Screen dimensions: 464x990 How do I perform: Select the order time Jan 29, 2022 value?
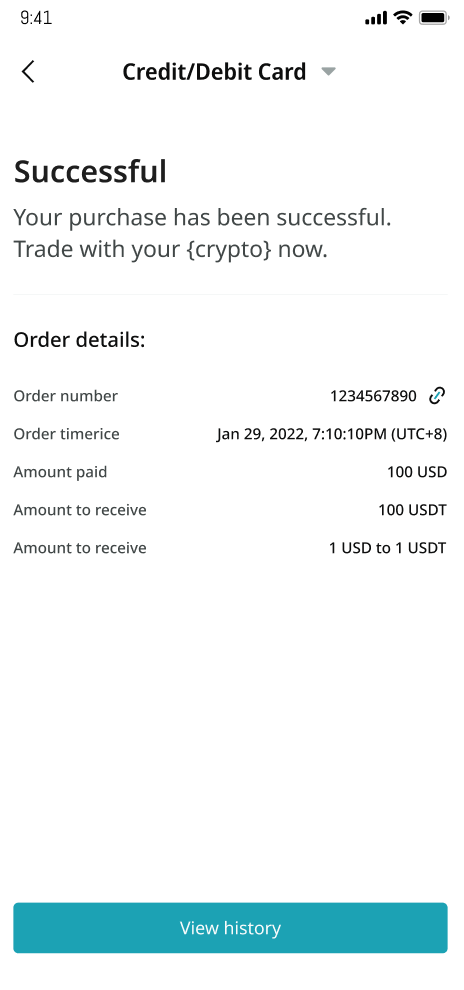coord(331,434)
